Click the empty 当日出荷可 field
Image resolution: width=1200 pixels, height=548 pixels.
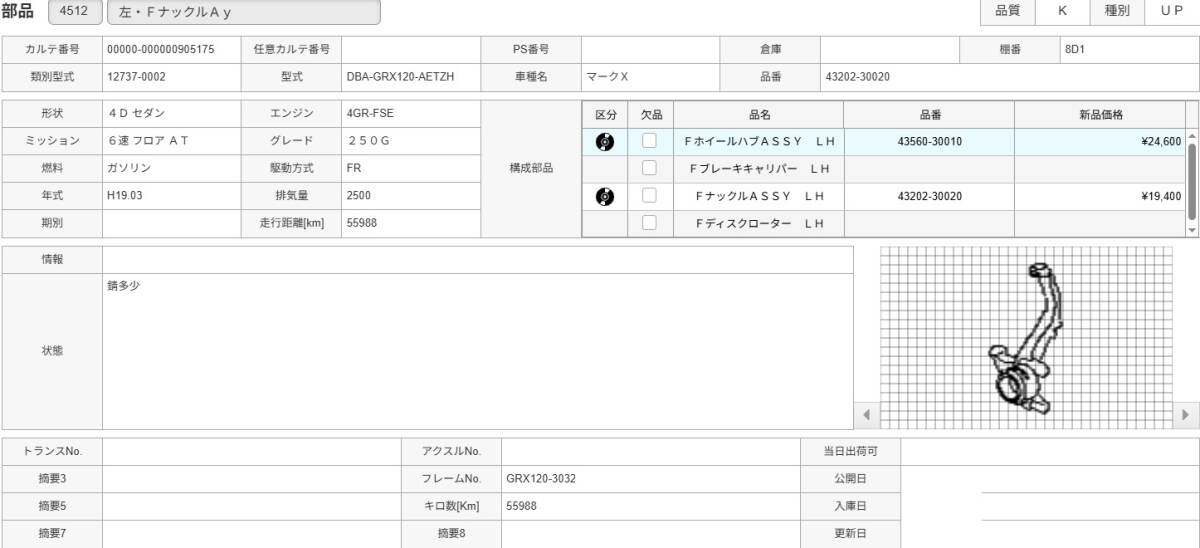click(x=1050, y=451)
